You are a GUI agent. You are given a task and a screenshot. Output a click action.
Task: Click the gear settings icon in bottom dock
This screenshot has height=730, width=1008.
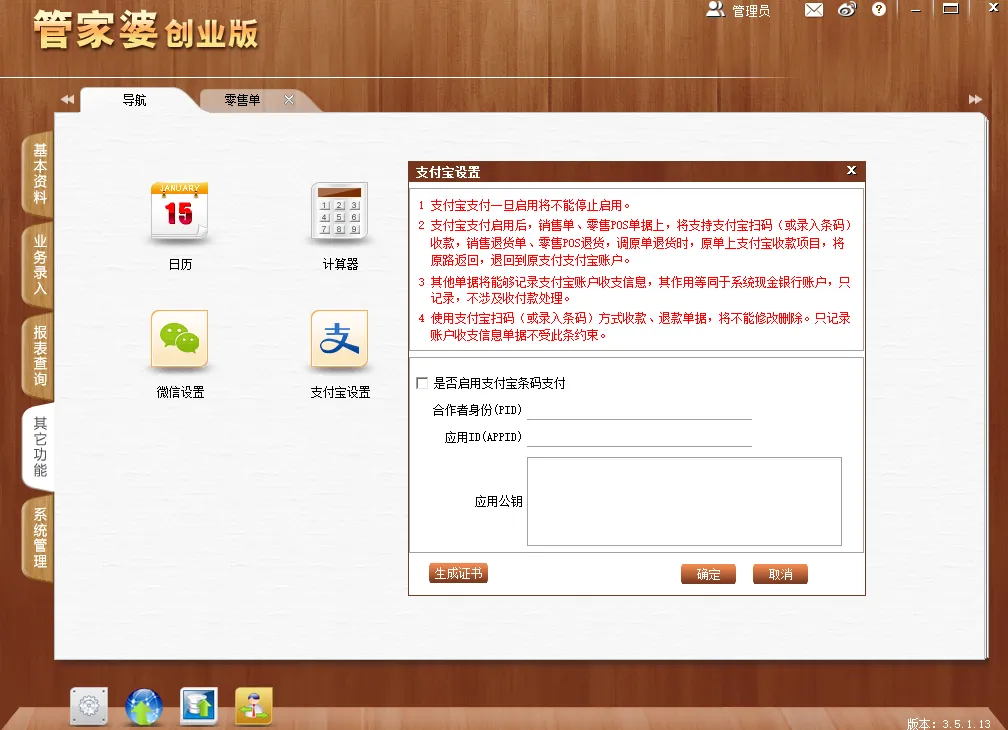coord(89,706)
